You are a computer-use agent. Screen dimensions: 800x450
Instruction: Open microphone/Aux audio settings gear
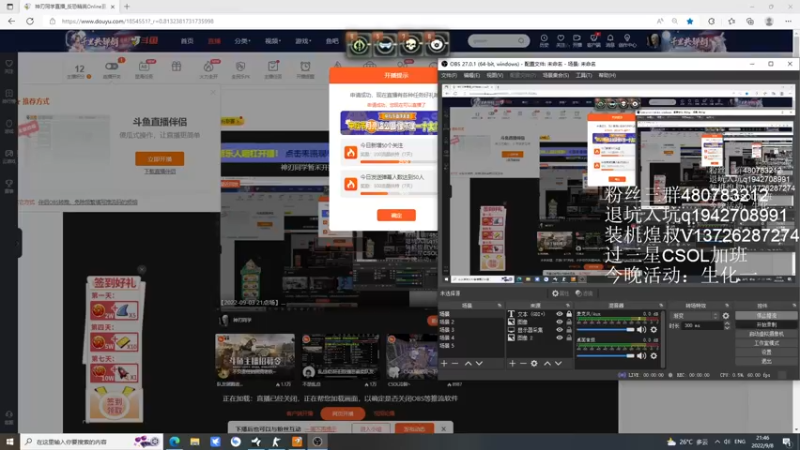pyautogui.click(x=654, y=330)
